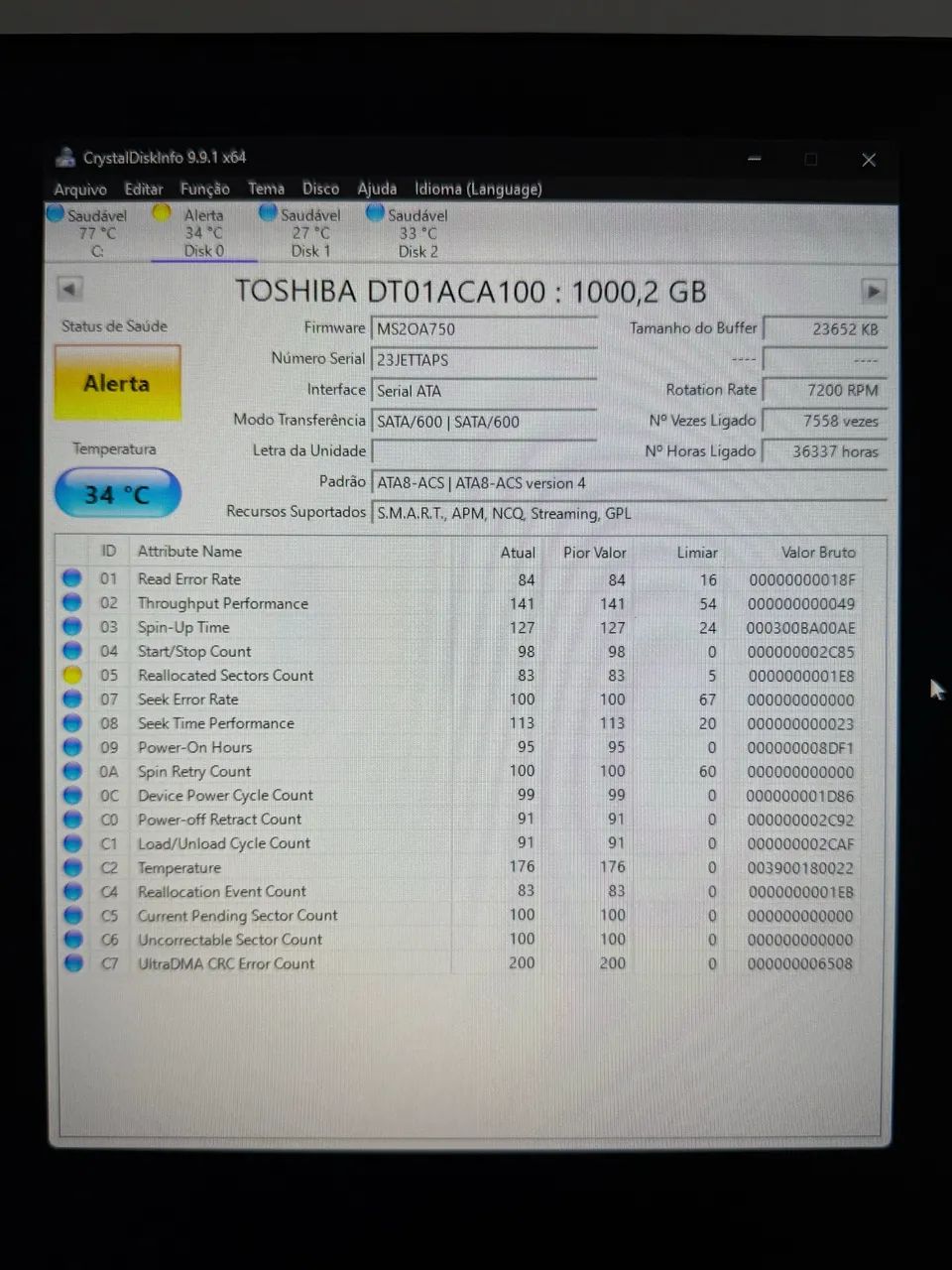Click the yellow Alerta health status button
The image size is (952, 1270).
pos(117,383)
